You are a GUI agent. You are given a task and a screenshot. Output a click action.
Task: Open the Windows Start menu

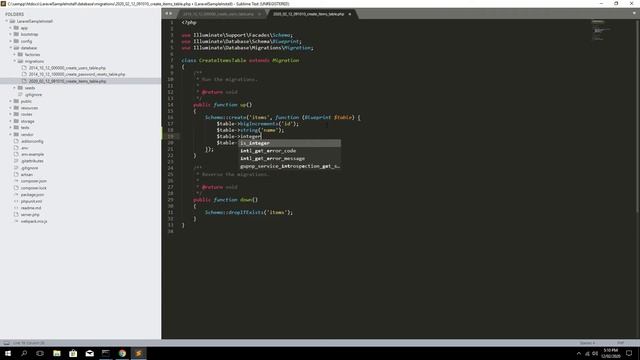pyautogui.click(x=8, y=353)
